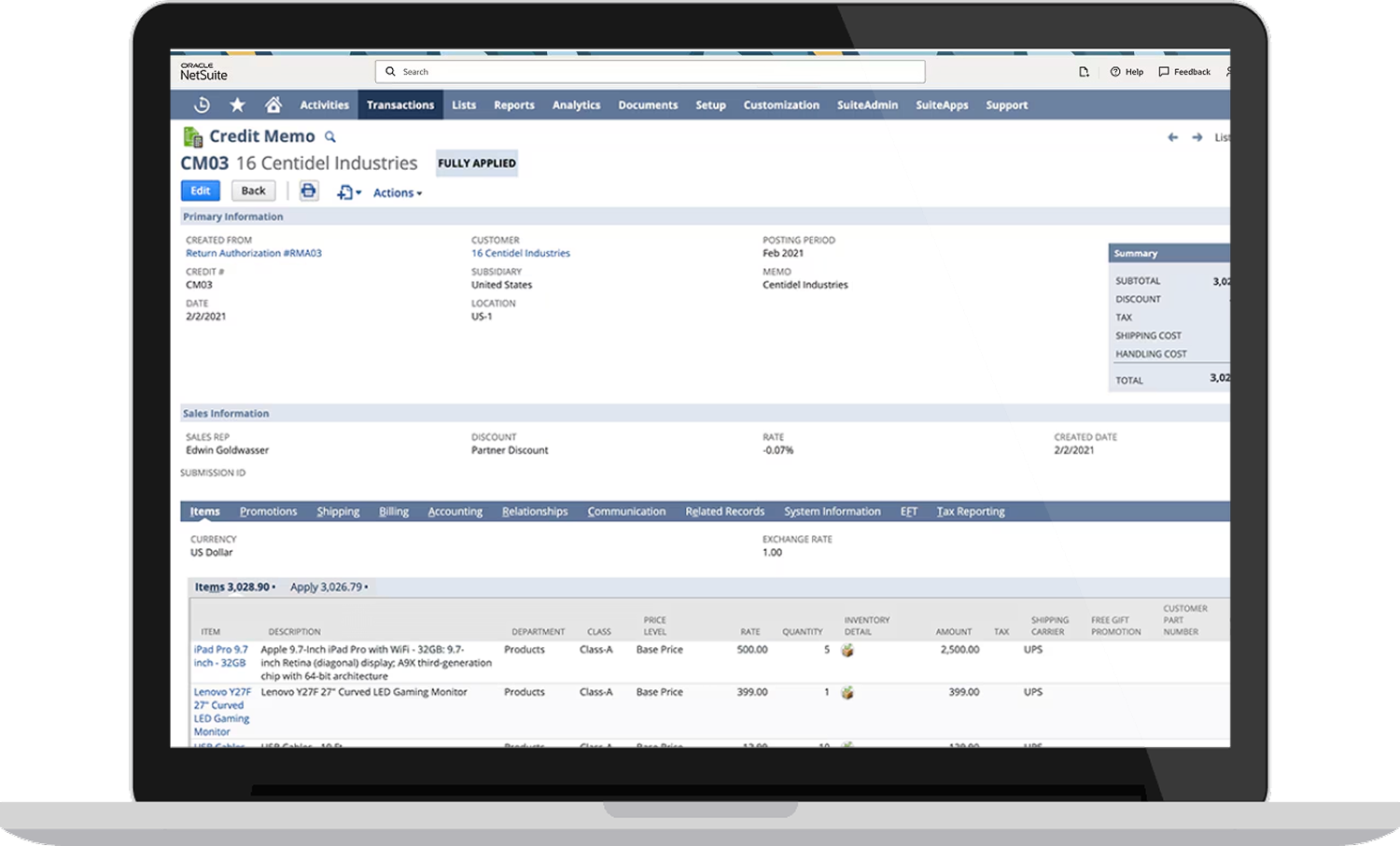The width and height of the screenshot is (1400, 846).
Task: Open Lenovo Y27F Curved Gaming Monitor link
Action: coord(222,712)
